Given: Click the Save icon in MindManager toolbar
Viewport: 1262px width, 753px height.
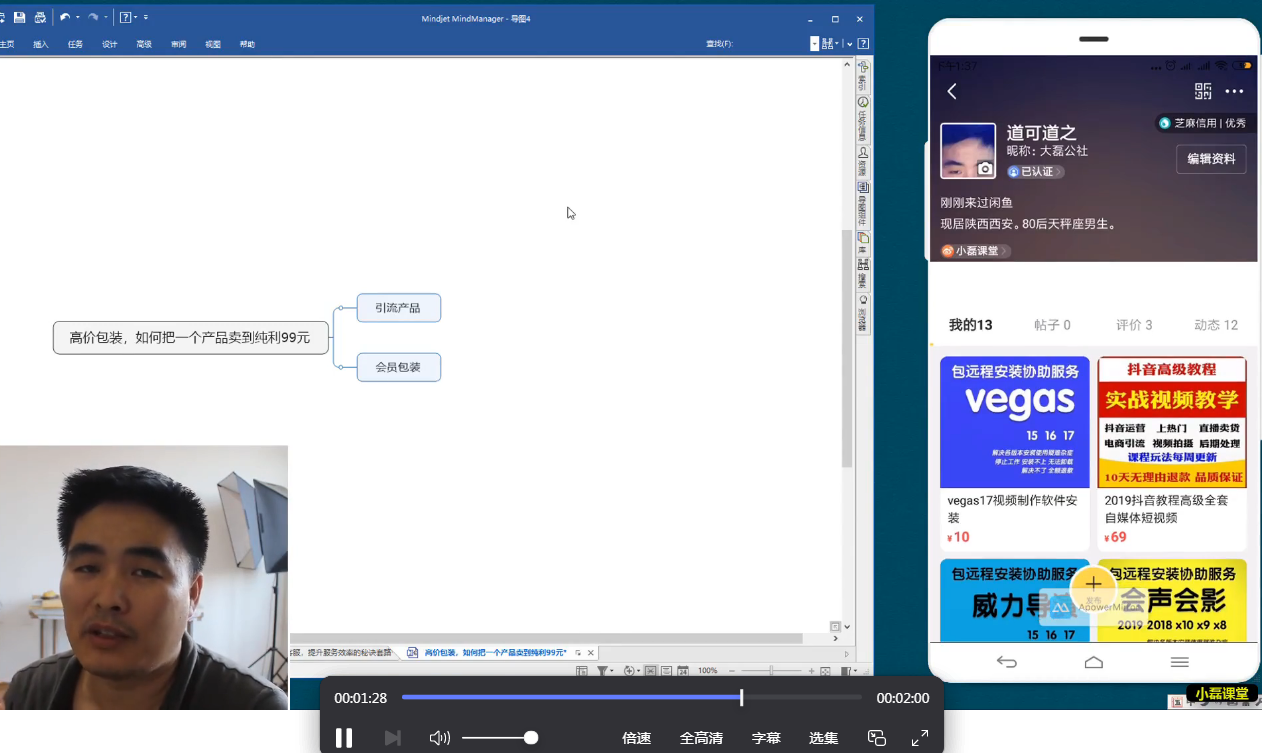Looking at the screenshot, I should click(19, 18).
